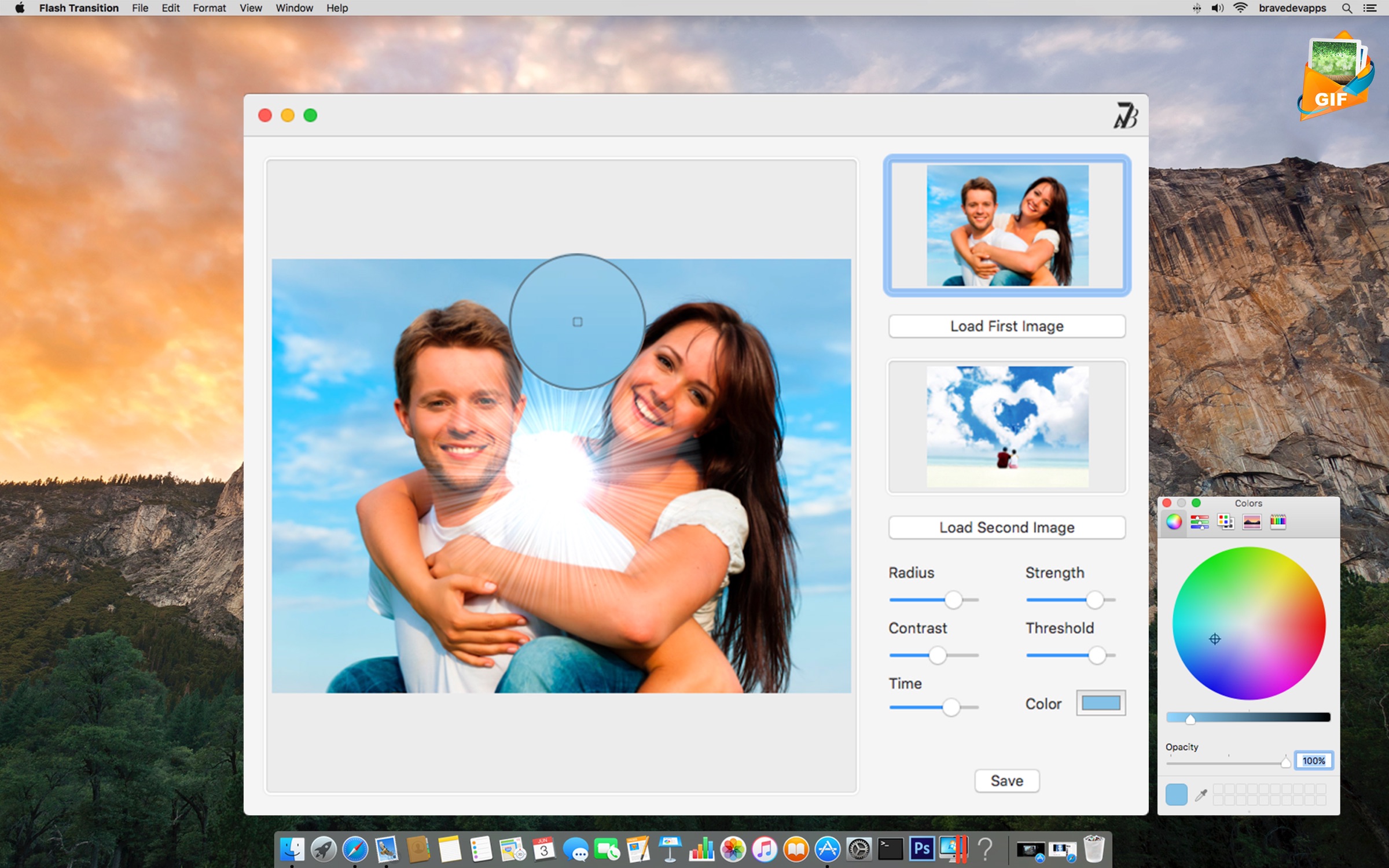This screenshot has width=1389, height=868.
Task: Activate the eyedropper color sampler
Action: [1201, 795]
